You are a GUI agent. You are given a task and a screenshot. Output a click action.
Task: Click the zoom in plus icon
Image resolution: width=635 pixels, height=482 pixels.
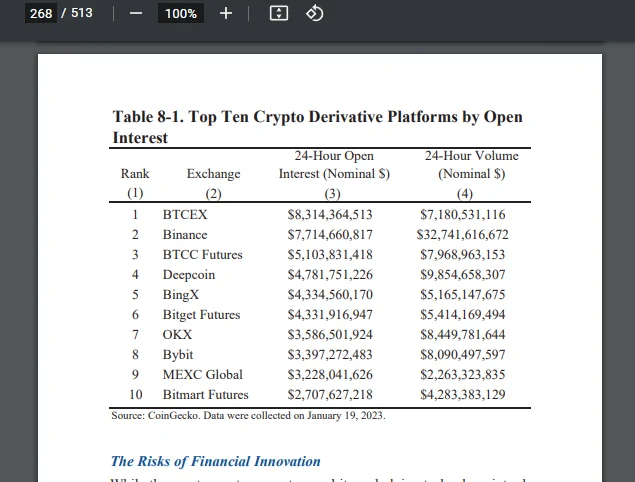[x=226, y=13]
